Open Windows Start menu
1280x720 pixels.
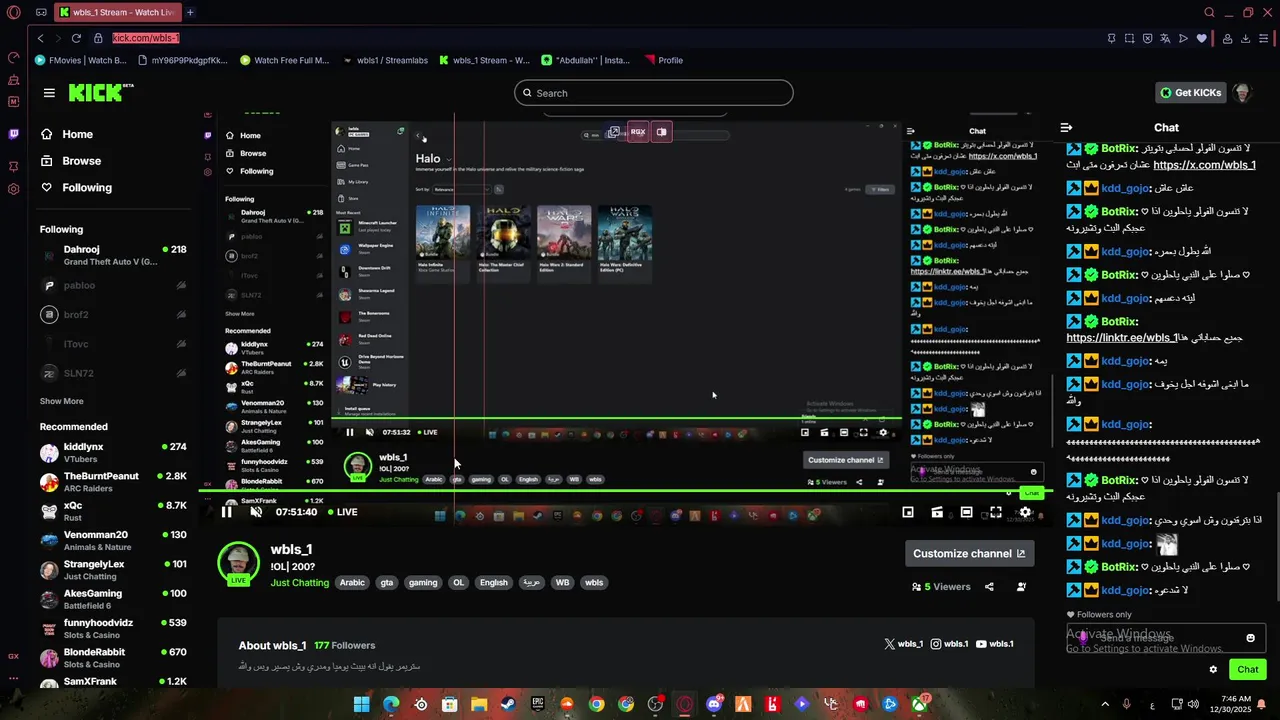[x=361, y=704]
